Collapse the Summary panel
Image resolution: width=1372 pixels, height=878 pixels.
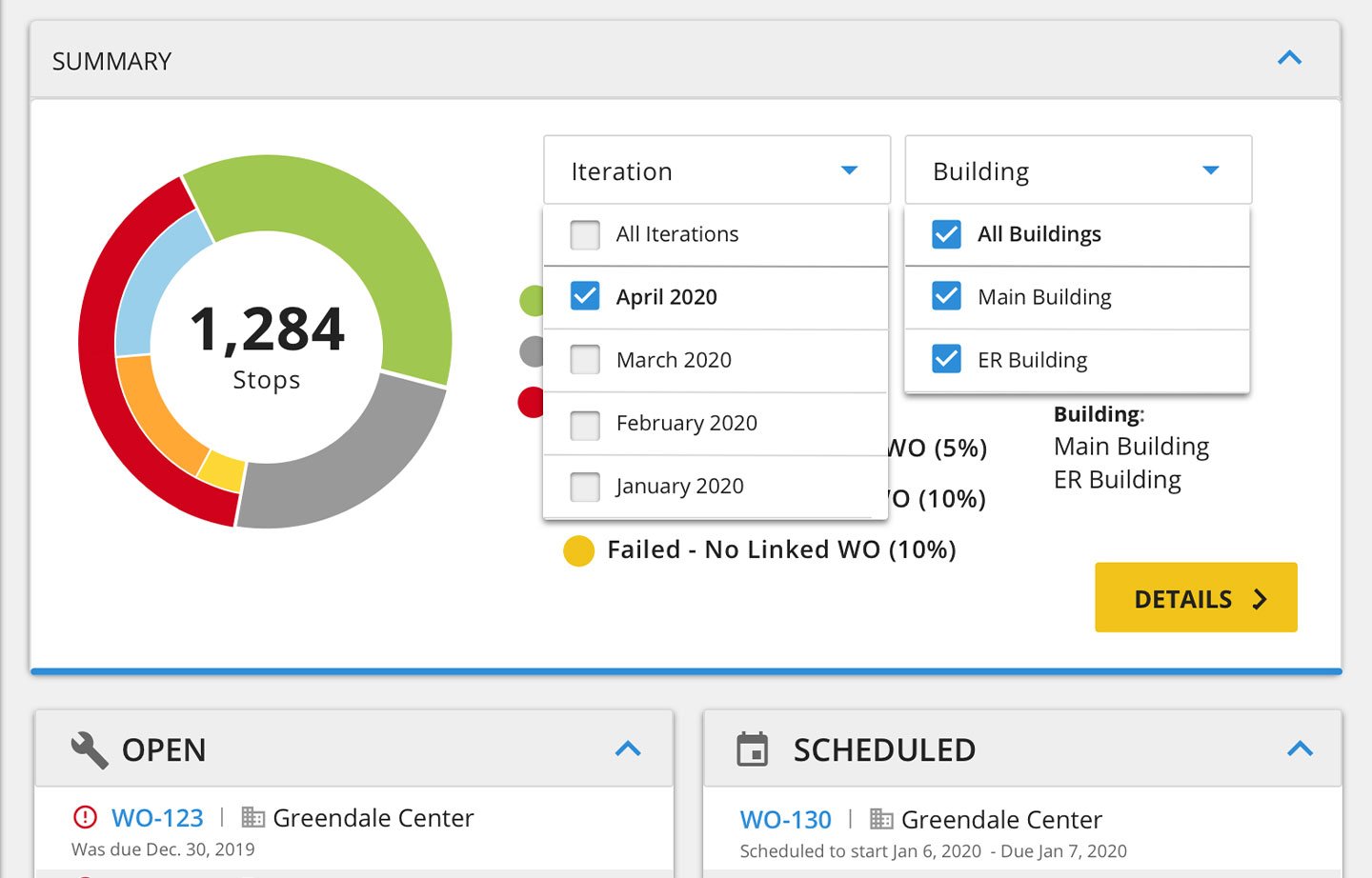pyautogui.click(x=1289, y=59)
